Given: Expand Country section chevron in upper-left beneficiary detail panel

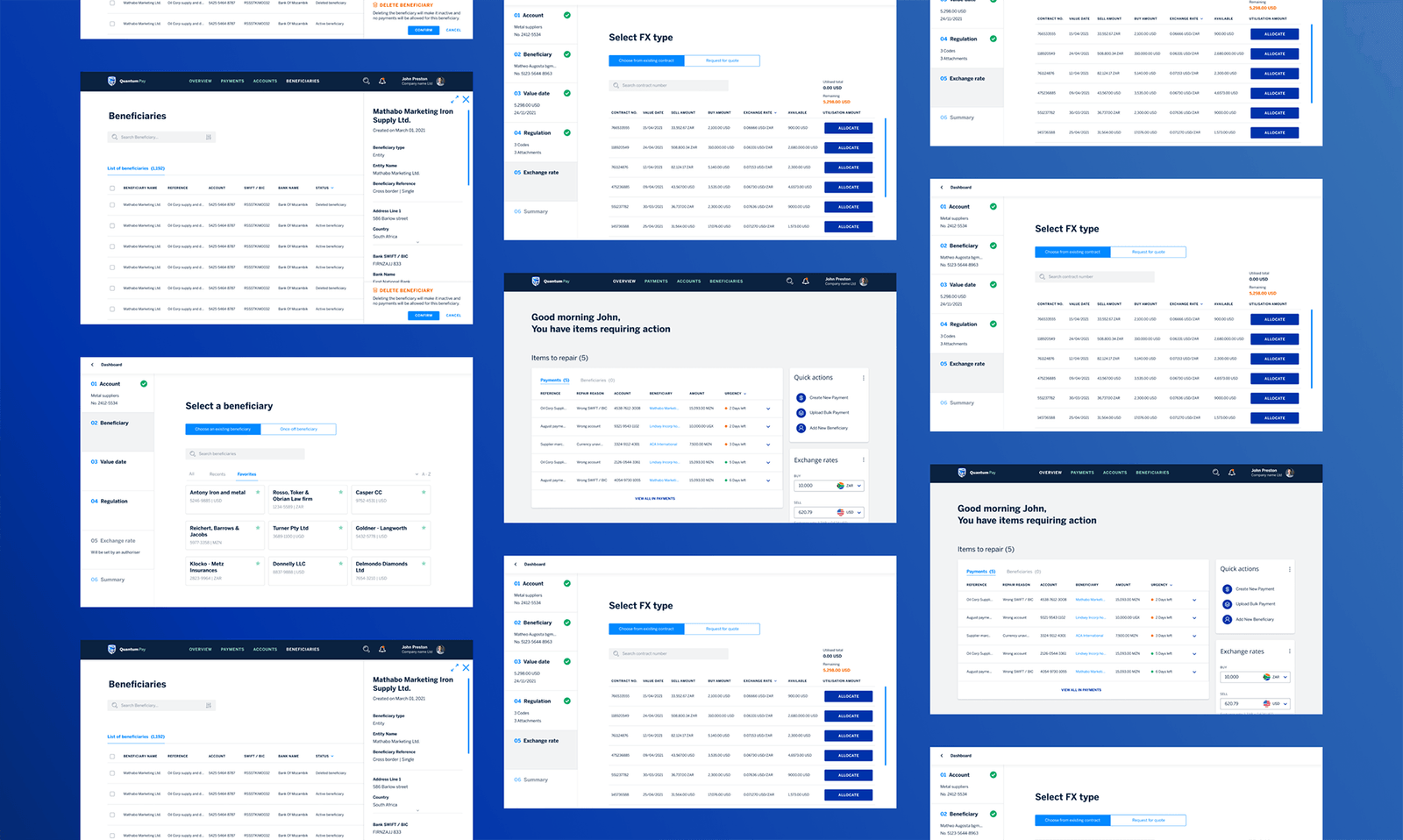Looking at the screenshot, I should point(417,242).
